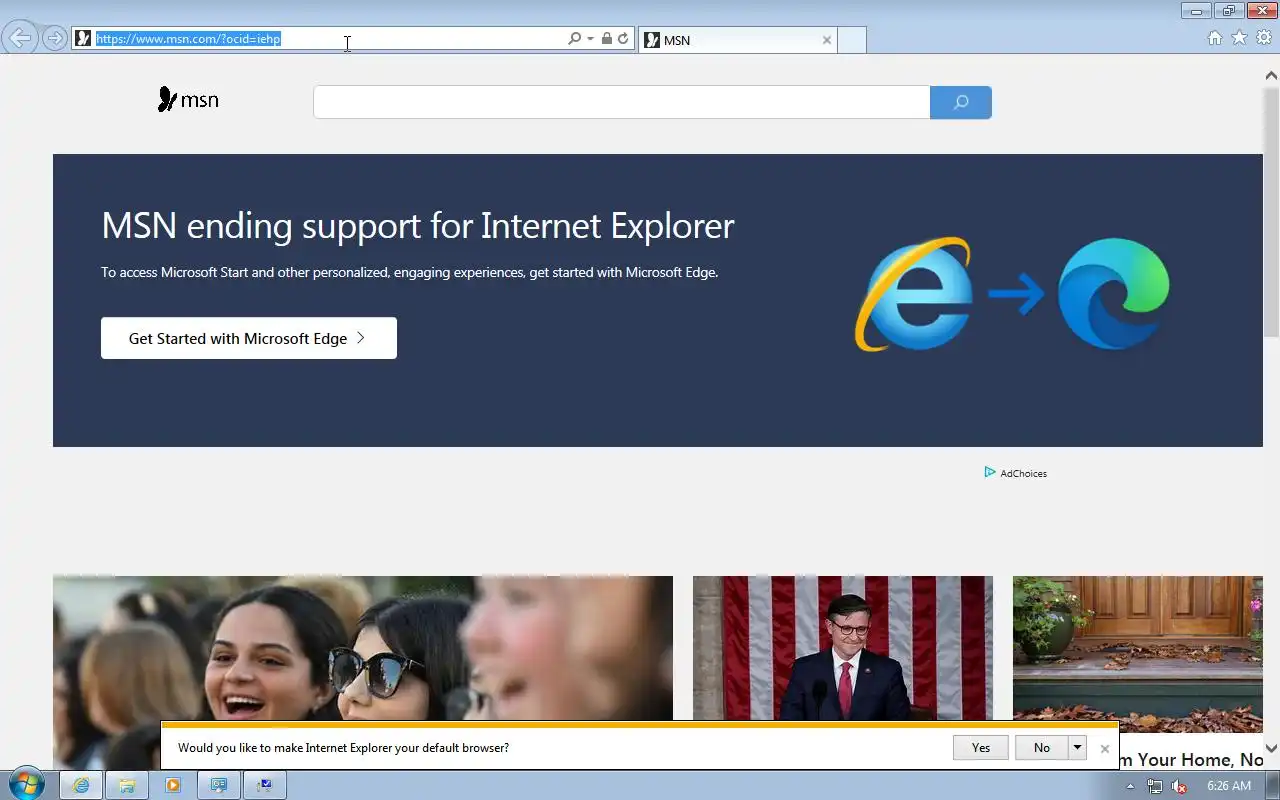
Task: Close the MSN tab
Action: tap(827, 40)
